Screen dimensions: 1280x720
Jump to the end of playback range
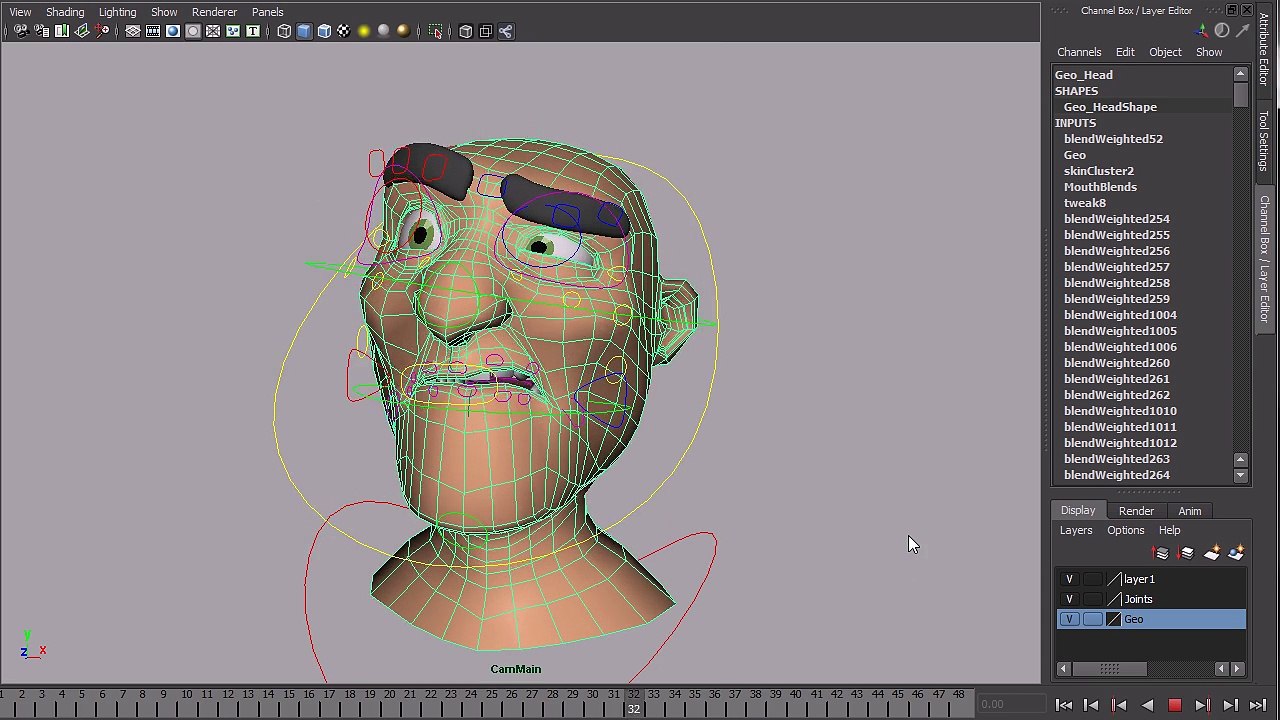[1258, 705]
